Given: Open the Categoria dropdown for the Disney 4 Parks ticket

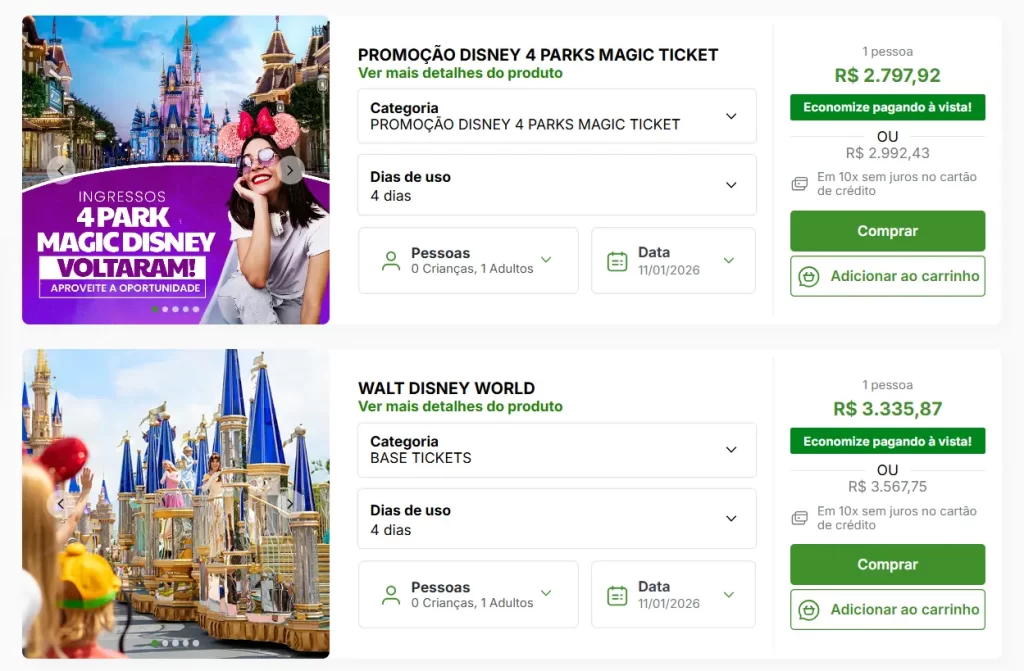Looking at the screenshot, I should [x=557, y=116].
